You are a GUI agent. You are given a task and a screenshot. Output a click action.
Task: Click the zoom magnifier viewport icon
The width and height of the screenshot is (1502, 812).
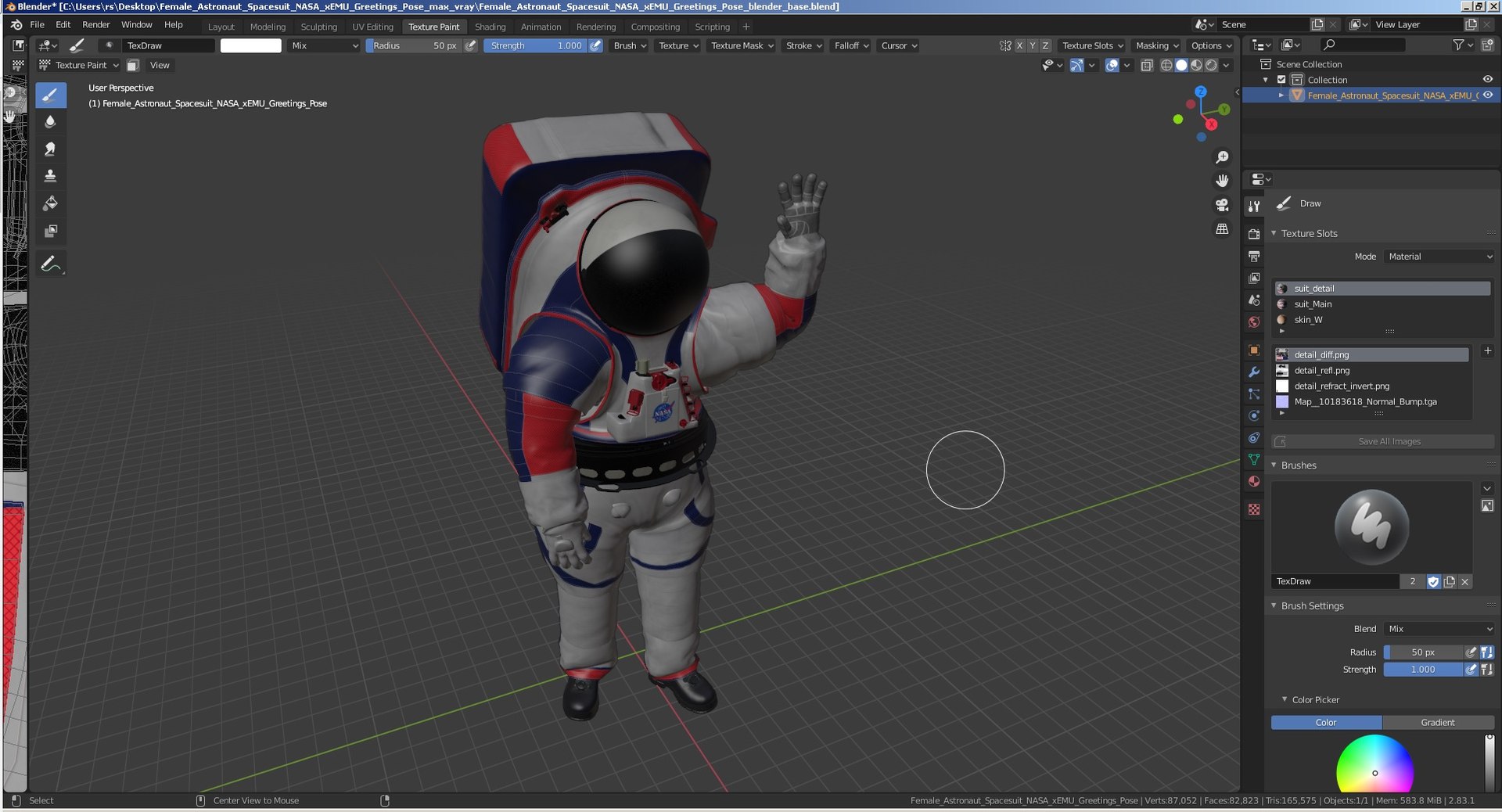(1222, 157)
